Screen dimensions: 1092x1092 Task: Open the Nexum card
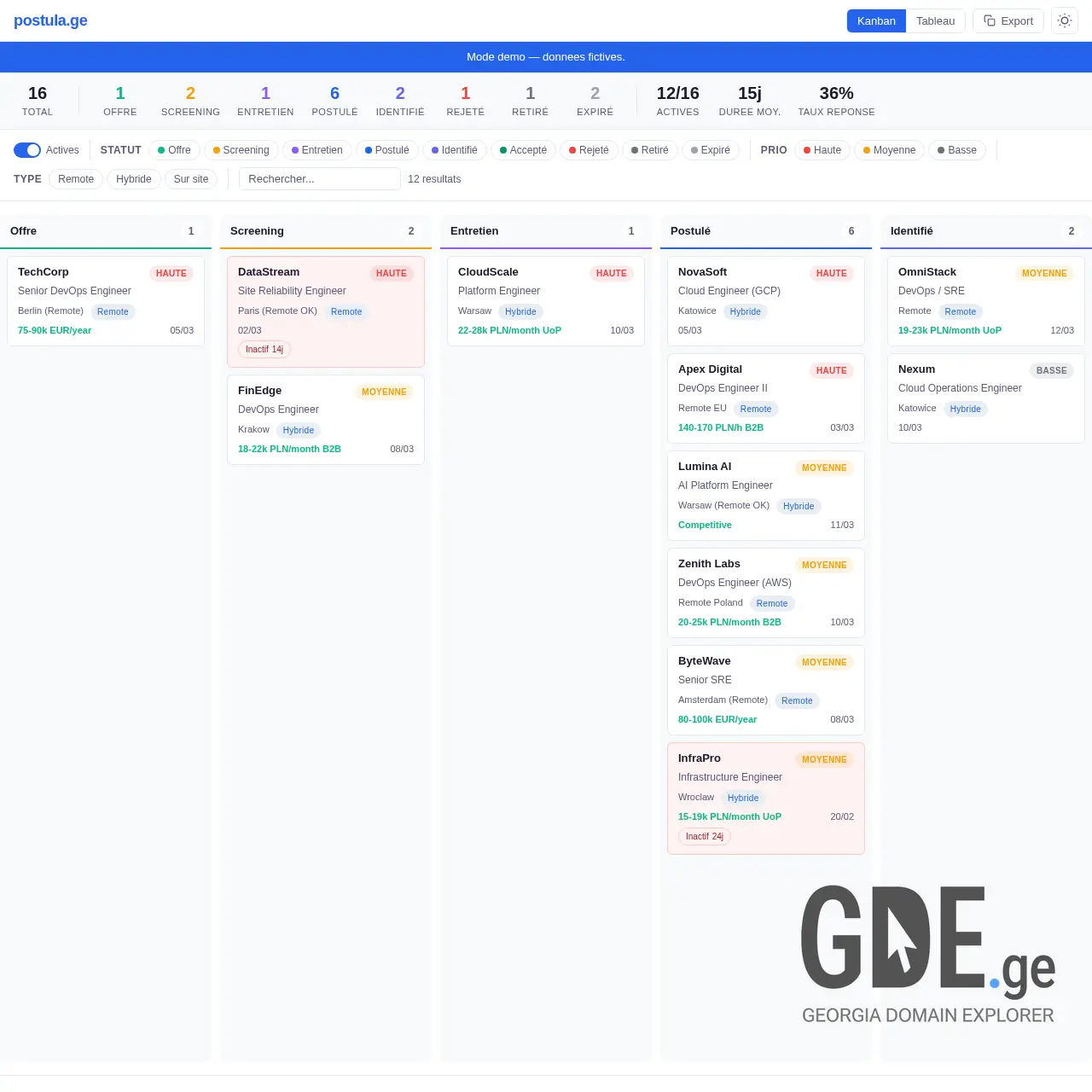(986, 398)
